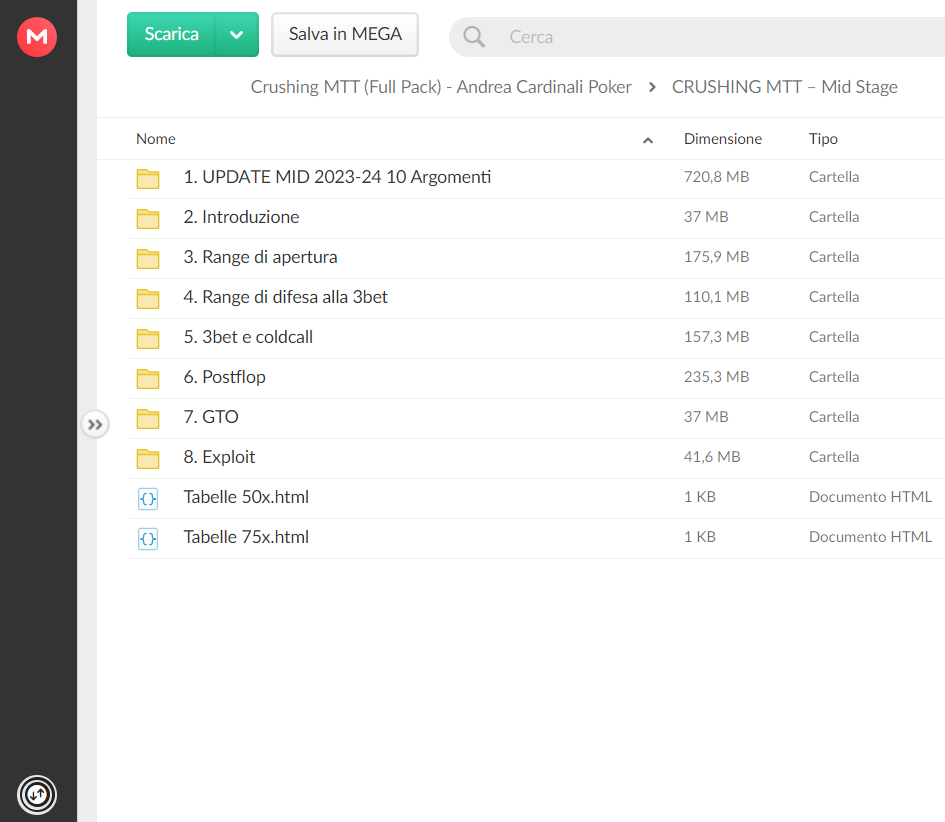Click the magnifier search icon

[x=474, y=37]
